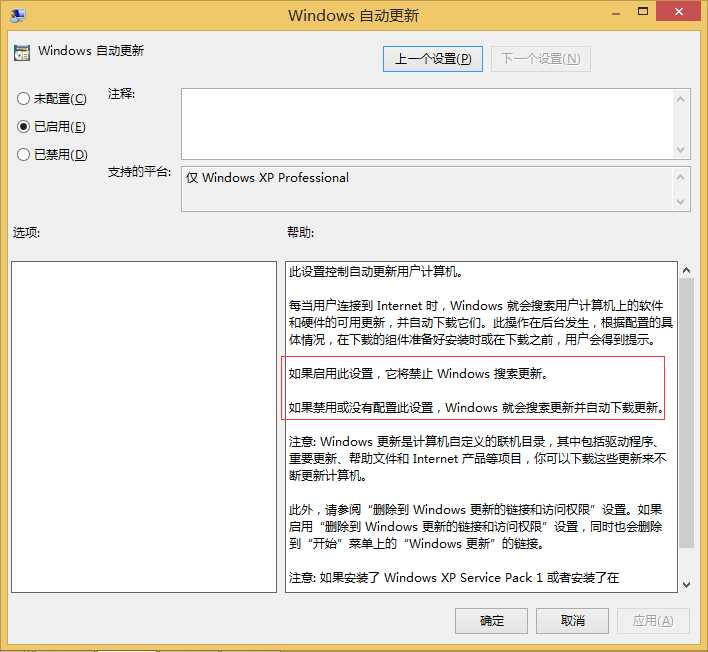Click the line mentioning Windows XP Service Pack 1
This screenshot has width=708, height=652.
454,577
